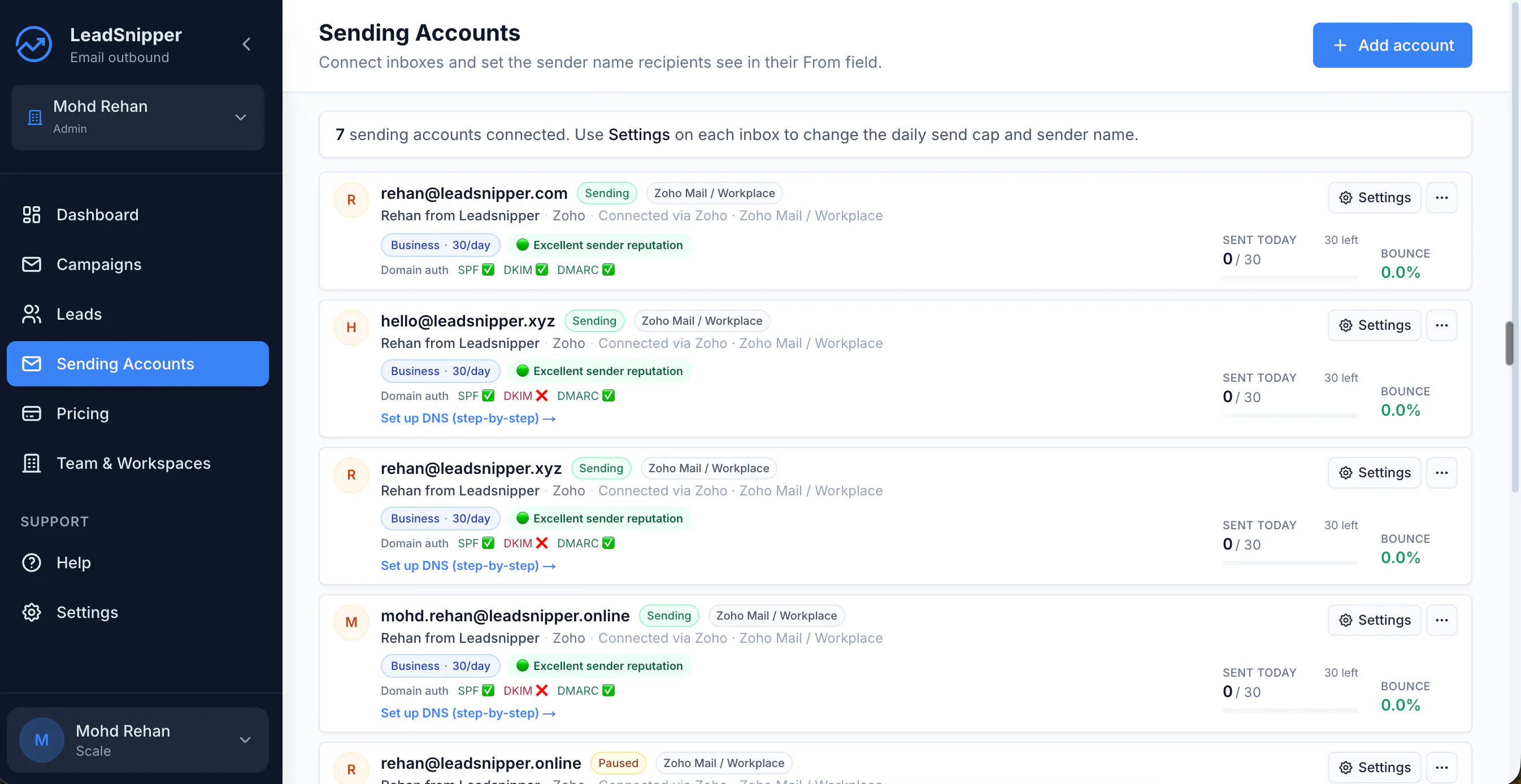The height and width of the screenshot is (784, 1521).
Task: Open Settings for mohd.rehan@leadsnipper.online
Action: (x=1374, y=620)
